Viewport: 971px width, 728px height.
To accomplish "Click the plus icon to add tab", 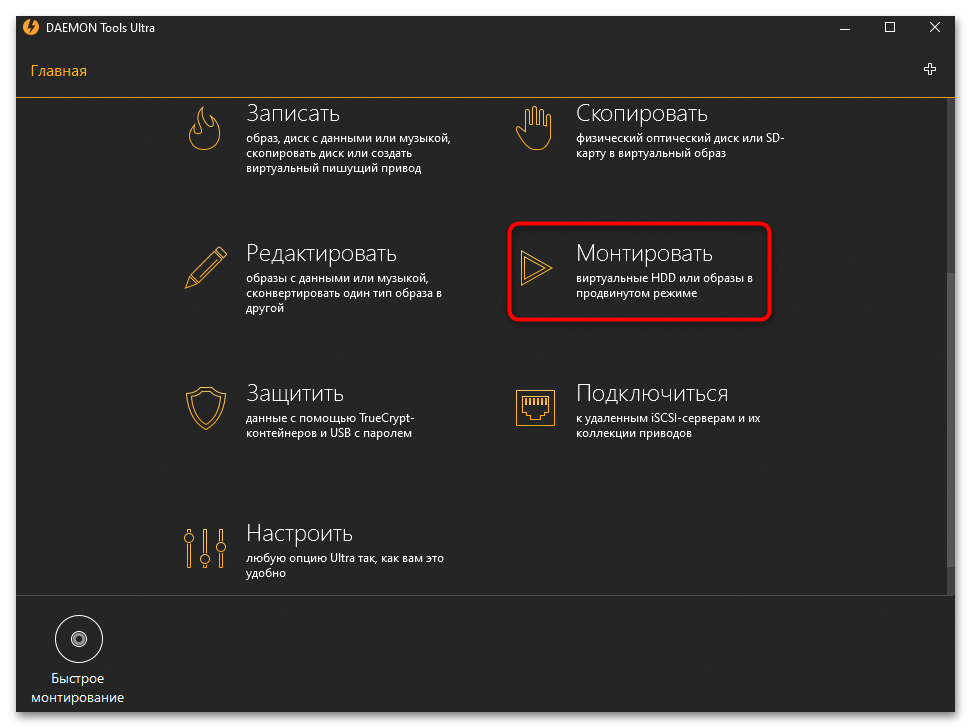I will coord(930,69).
